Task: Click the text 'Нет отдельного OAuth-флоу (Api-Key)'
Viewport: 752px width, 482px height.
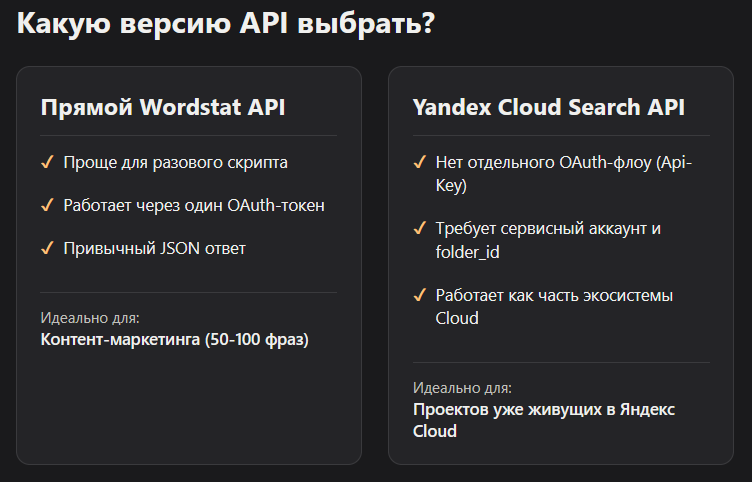Action: click(564, 174)
